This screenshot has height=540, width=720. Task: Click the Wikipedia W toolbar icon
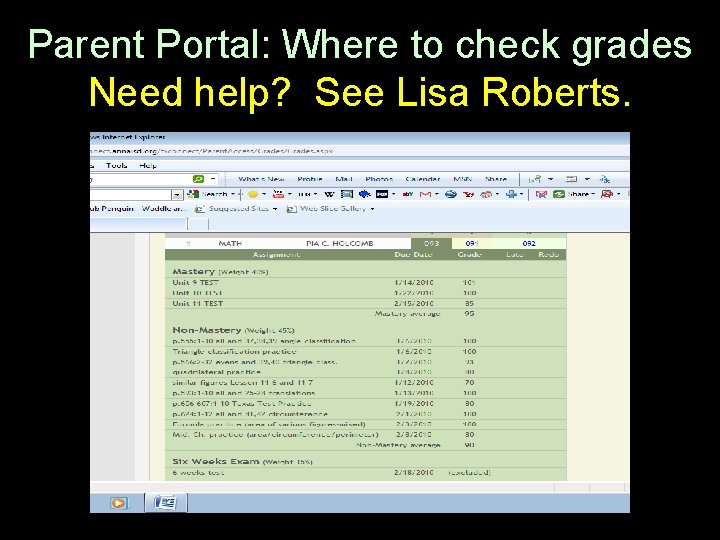(x=329, y=194)
